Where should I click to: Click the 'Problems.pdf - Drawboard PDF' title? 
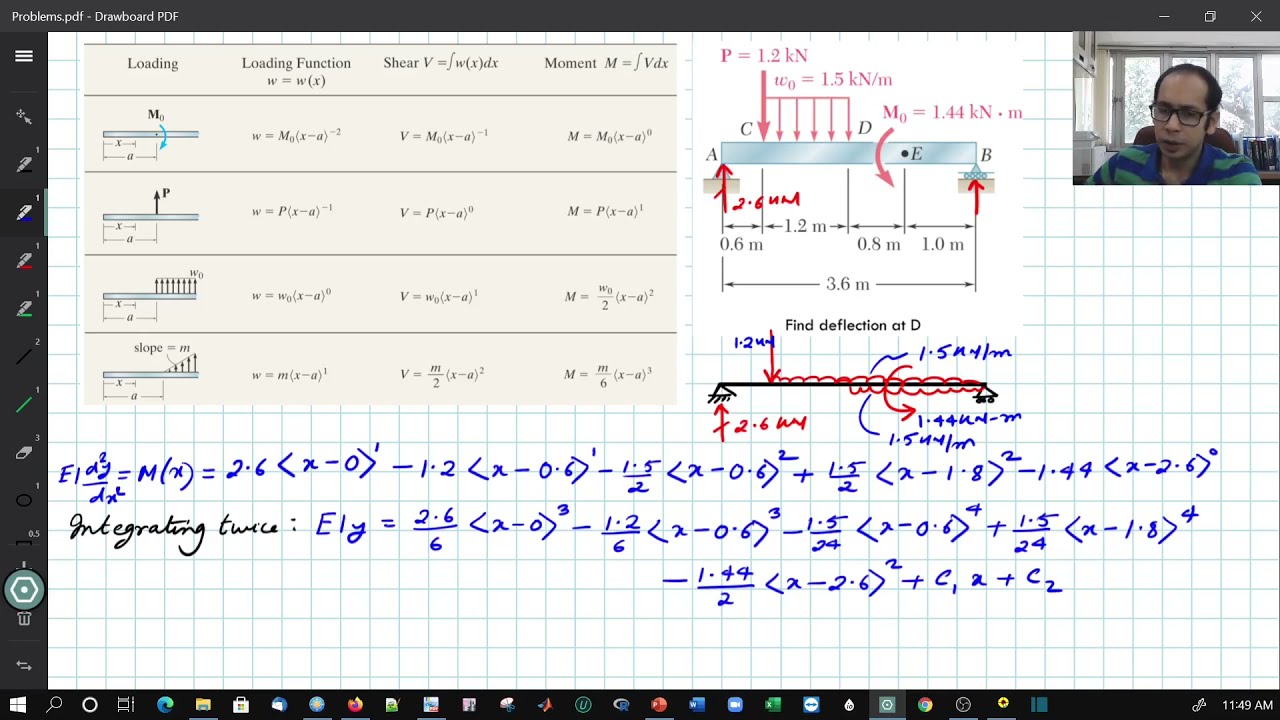(x=95, y=17)
